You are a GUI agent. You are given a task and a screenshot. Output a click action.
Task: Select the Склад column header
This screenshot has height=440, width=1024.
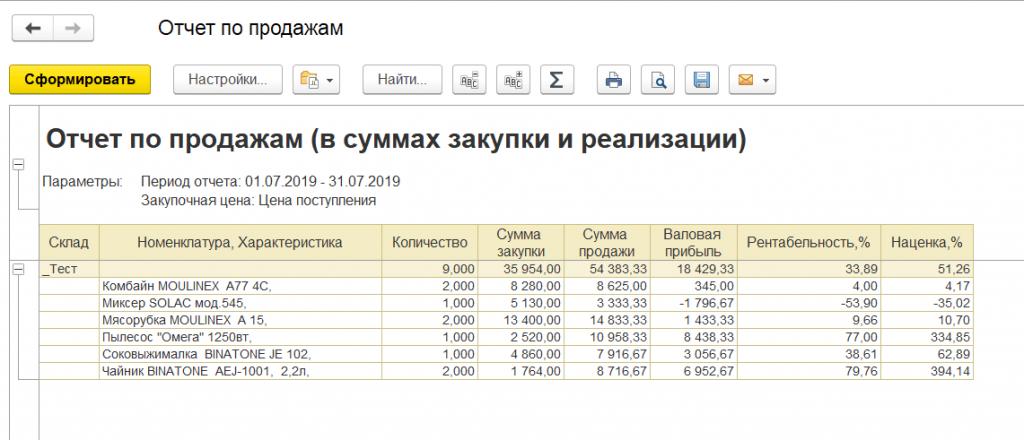pyautogui.click(x=69, y=243)
